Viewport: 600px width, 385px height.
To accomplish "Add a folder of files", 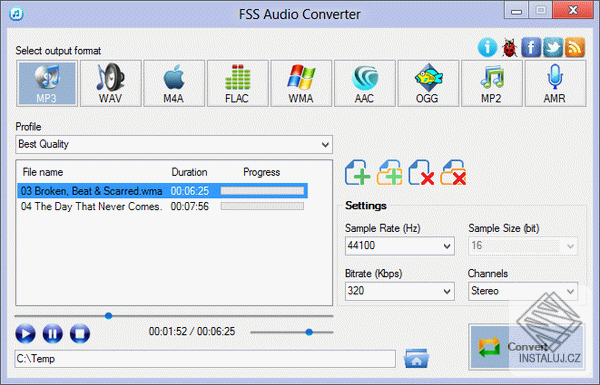I will [x=390, y=173].
